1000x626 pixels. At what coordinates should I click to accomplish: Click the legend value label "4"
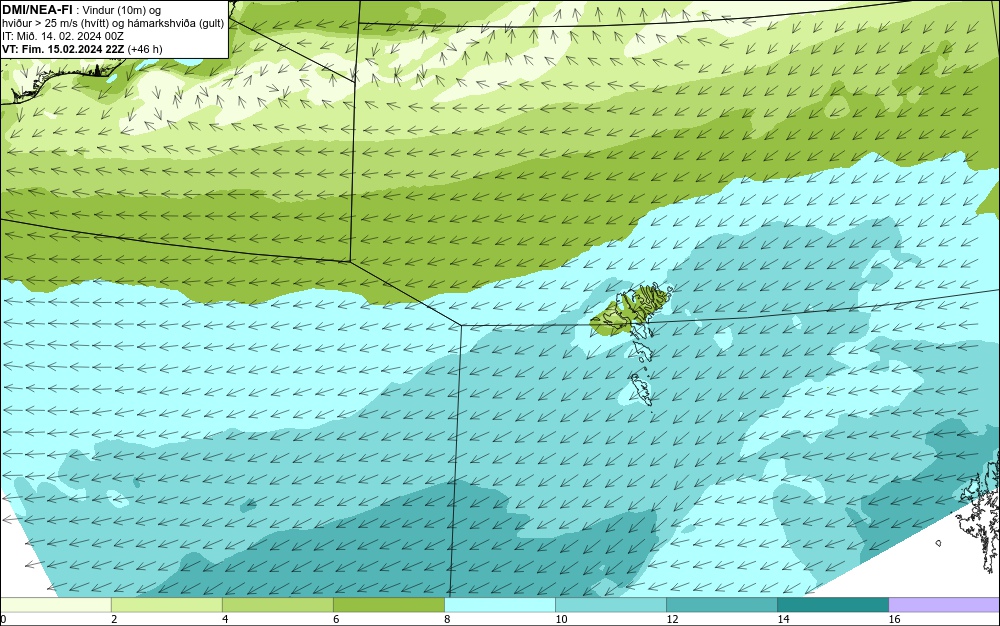click(x=225, y=619)
